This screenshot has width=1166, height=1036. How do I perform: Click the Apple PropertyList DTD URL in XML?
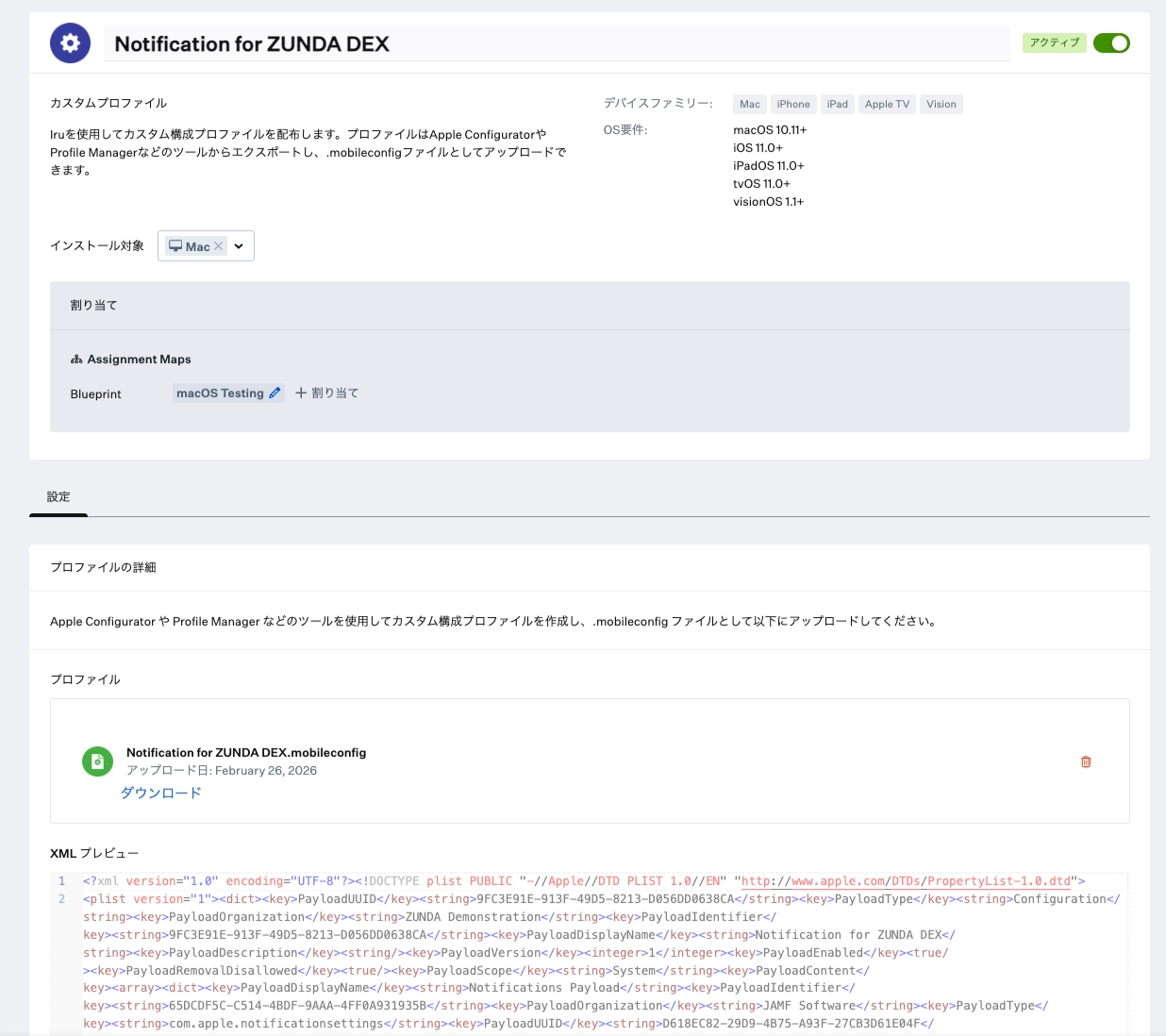coord(906,881)
